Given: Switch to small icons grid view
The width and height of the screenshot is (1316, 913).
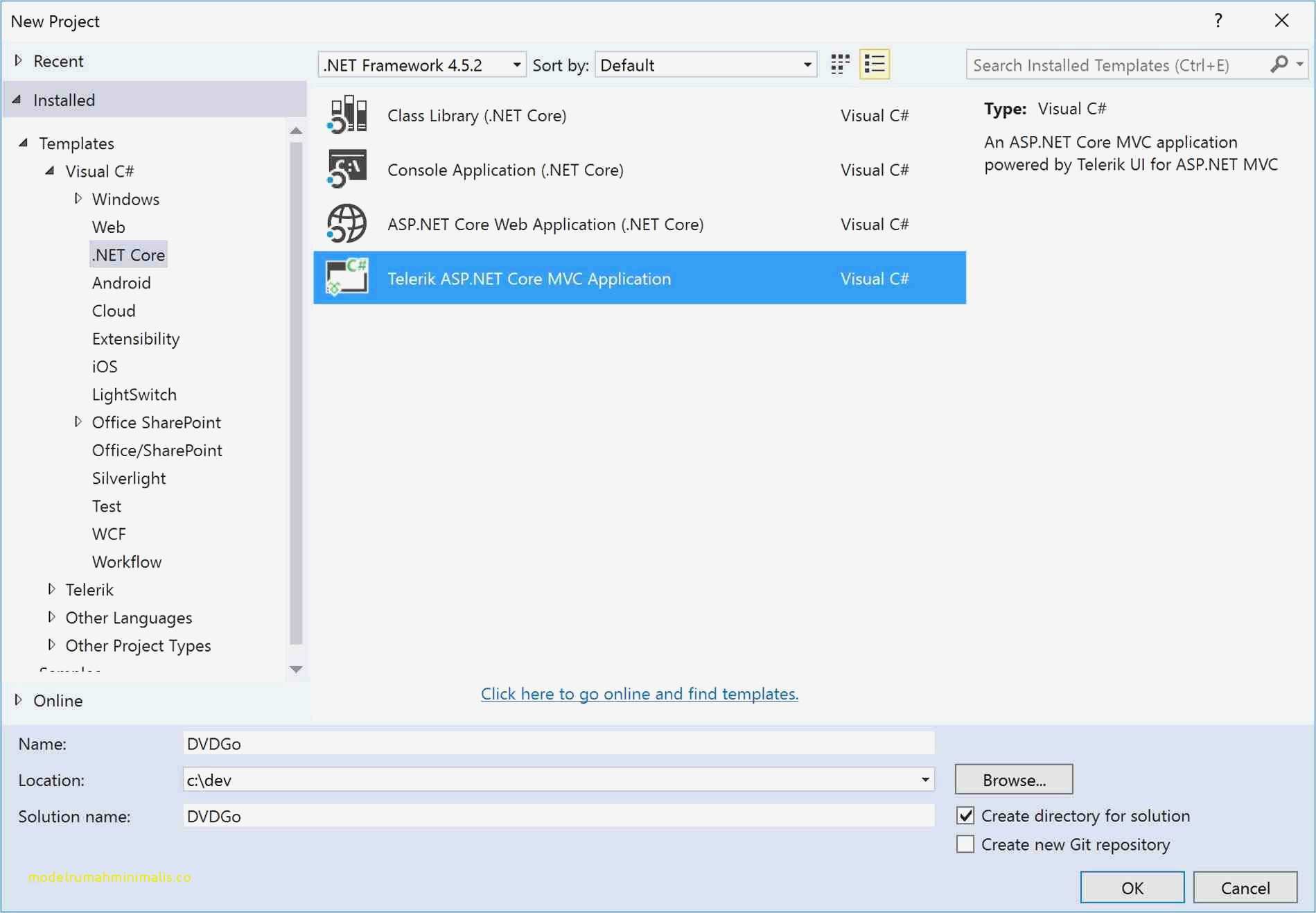Looking at the screenshot, I should click(x=840, y=64).
